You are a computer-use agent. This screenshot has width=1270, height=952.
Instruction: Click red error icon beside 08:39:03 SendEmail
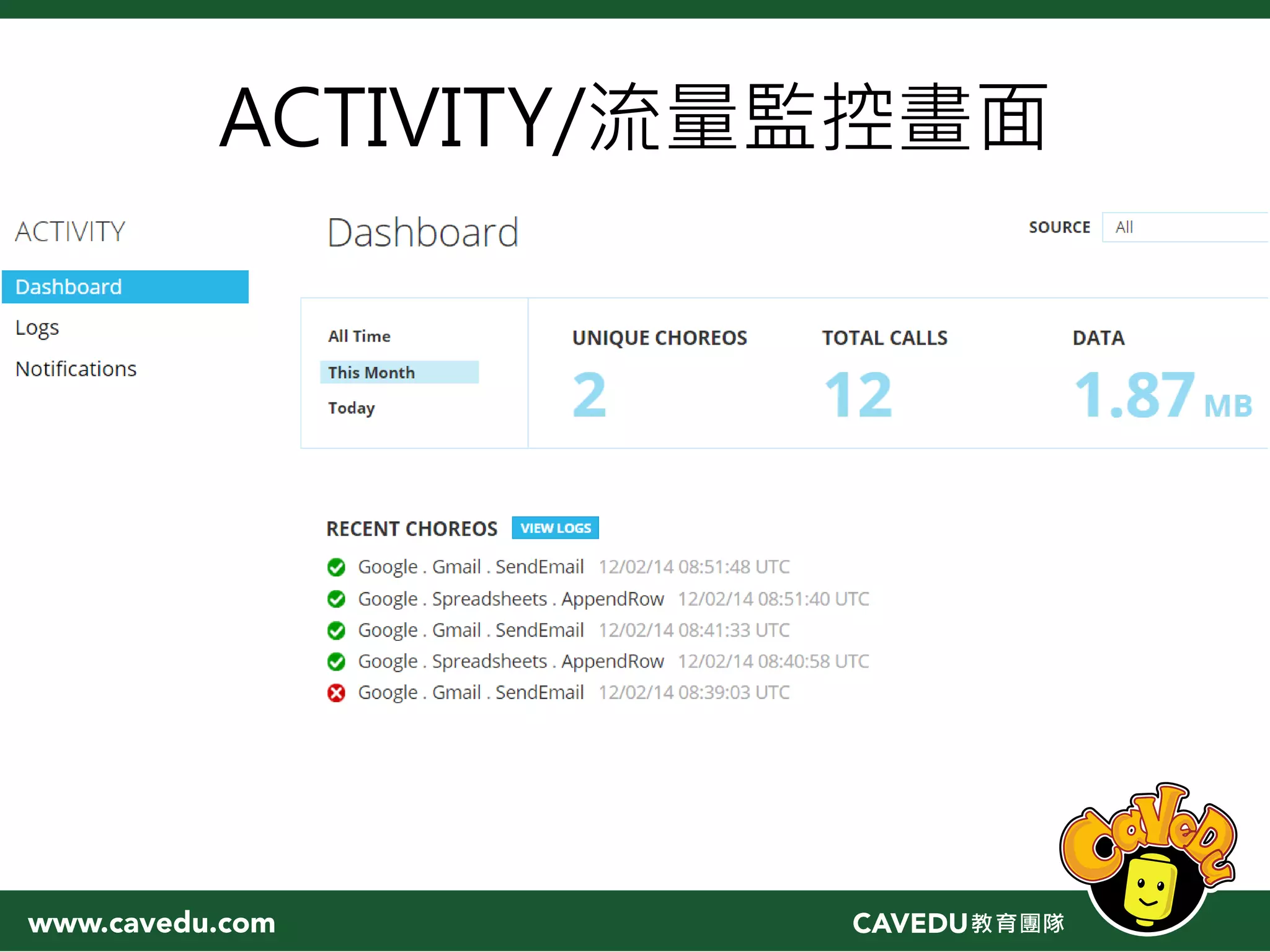pyautogui.click(x=336, y=692)
